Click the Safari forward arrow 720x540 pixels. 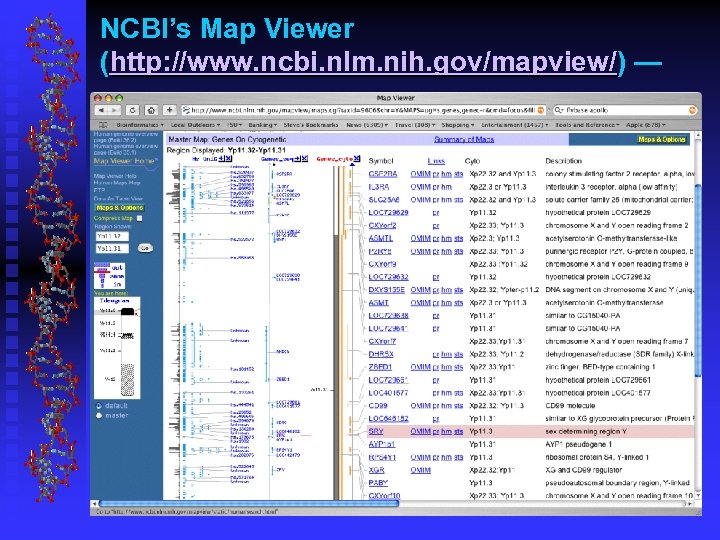114,110
